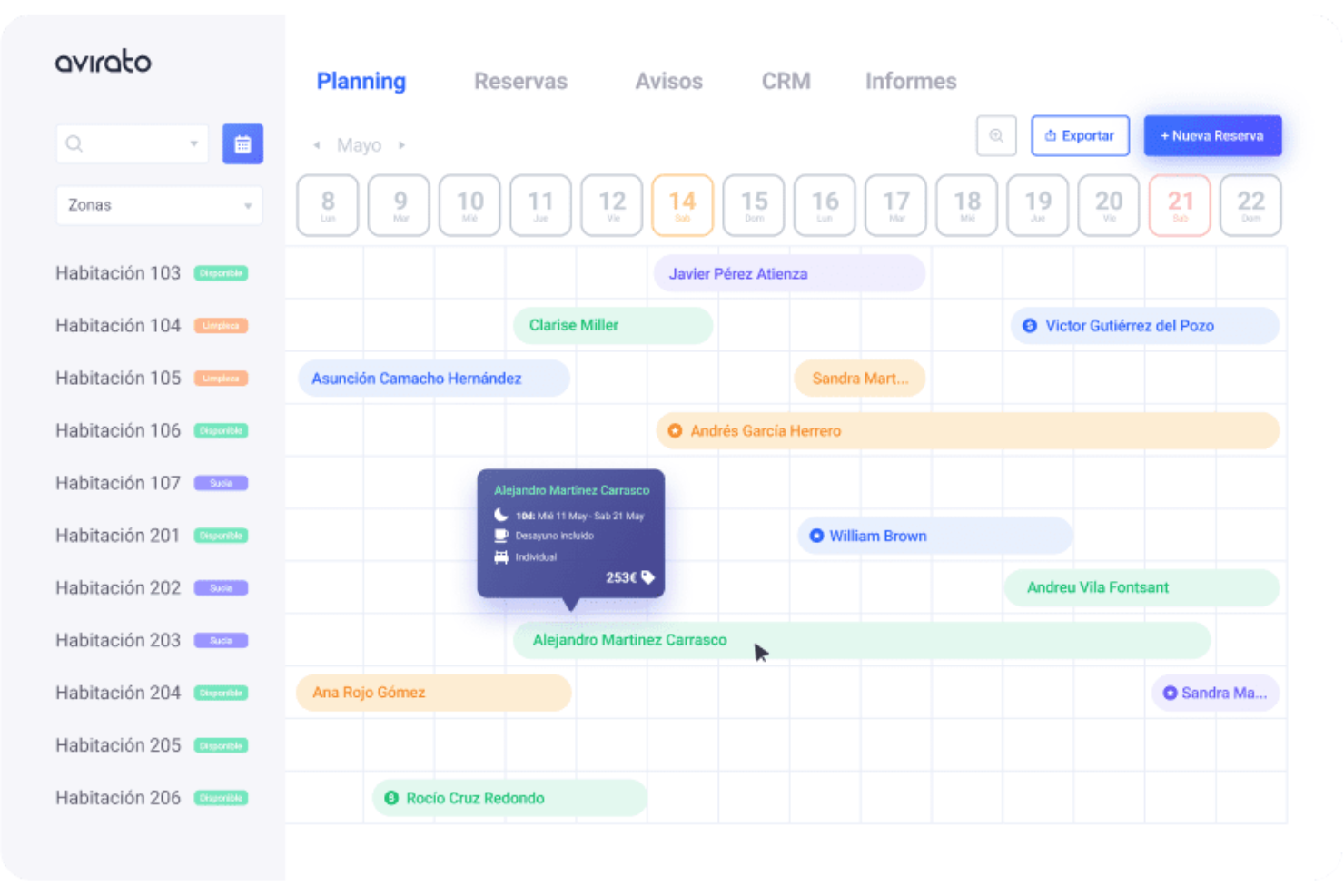This screenshot has height=896, width=1344.
Task: Select day 14 highlighted in orange
Action: tap(682, 205)
